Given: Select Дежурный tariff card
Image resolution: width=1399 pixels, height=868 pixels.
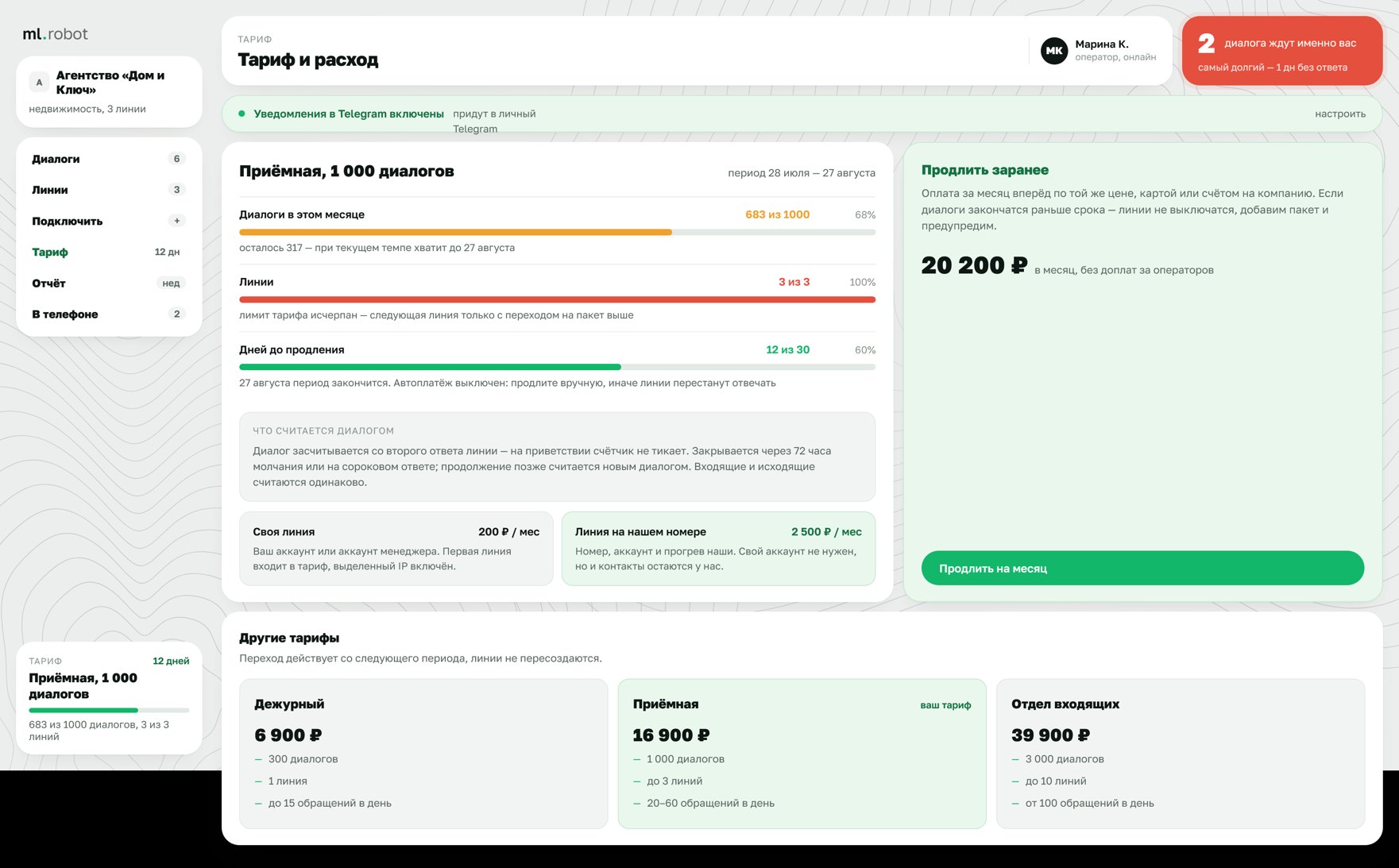Looking at the screenshot, I should point(423,754).
